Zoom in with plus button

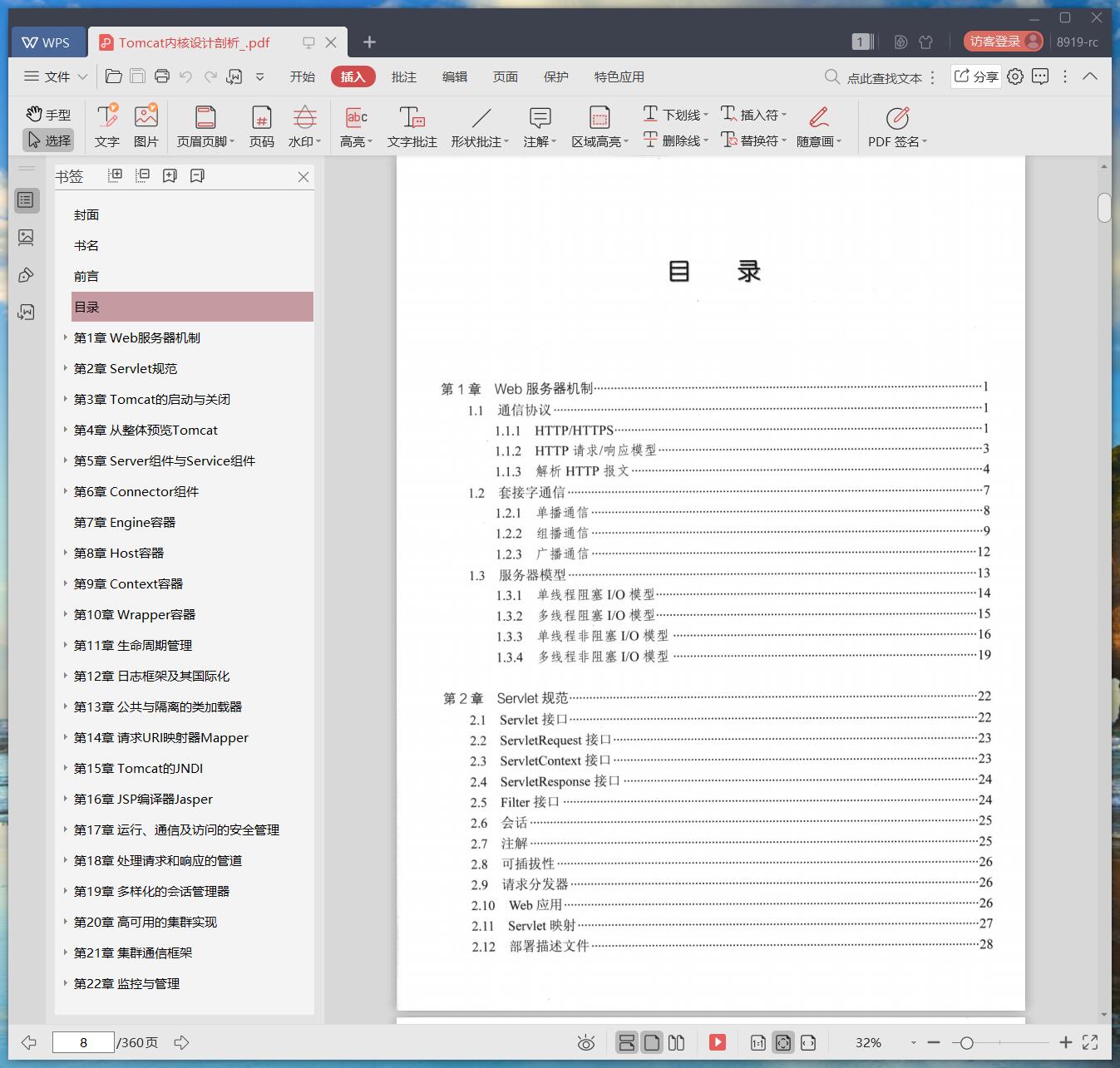pyautogui.click(x=1065, y=1042)
